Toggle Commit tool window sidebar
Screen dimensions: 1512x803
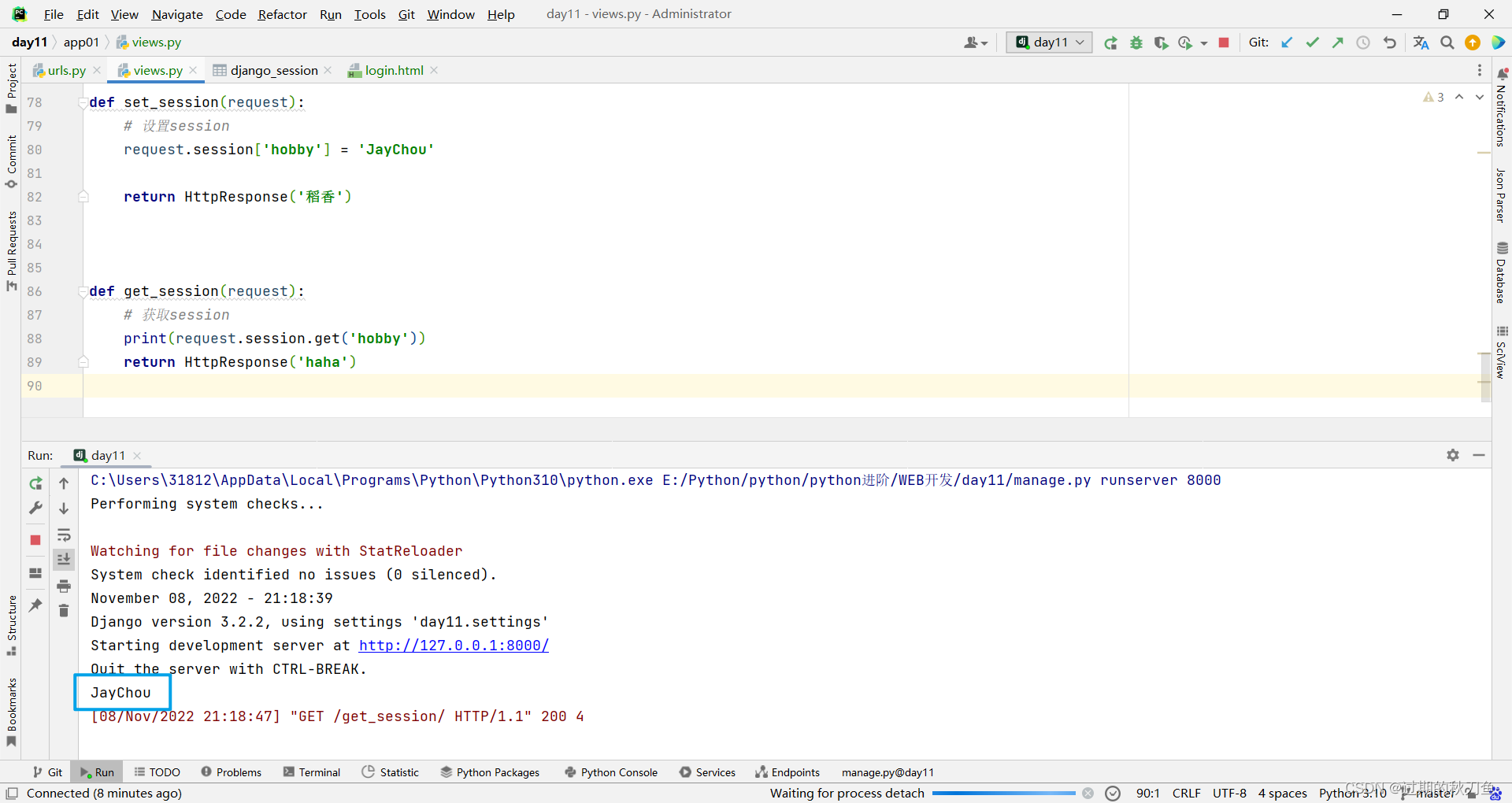tap(11, 162)
